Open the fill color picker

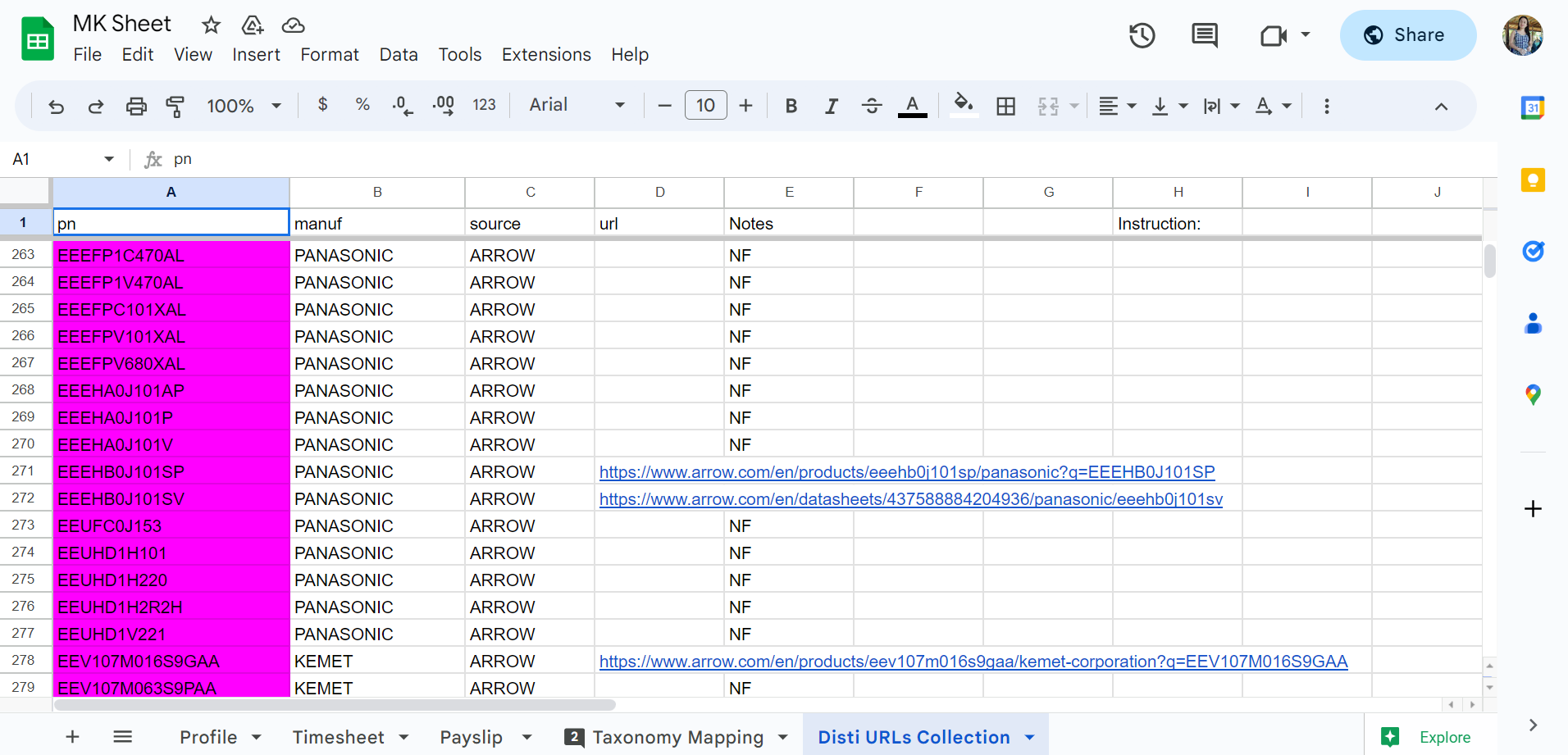tap(964, 105)
